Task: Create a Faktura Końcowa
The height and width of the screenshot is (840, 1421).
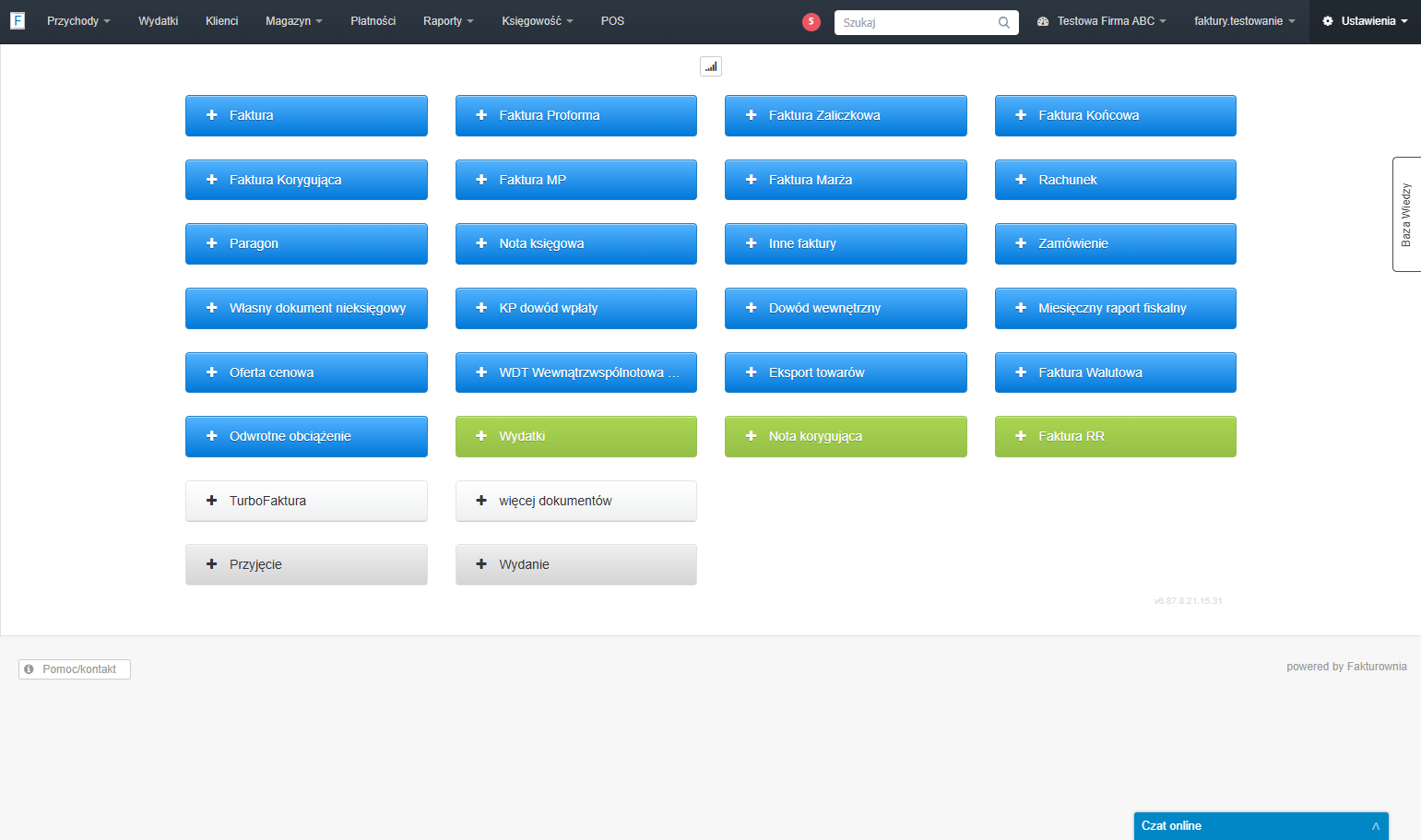Action: point(1116,115)
